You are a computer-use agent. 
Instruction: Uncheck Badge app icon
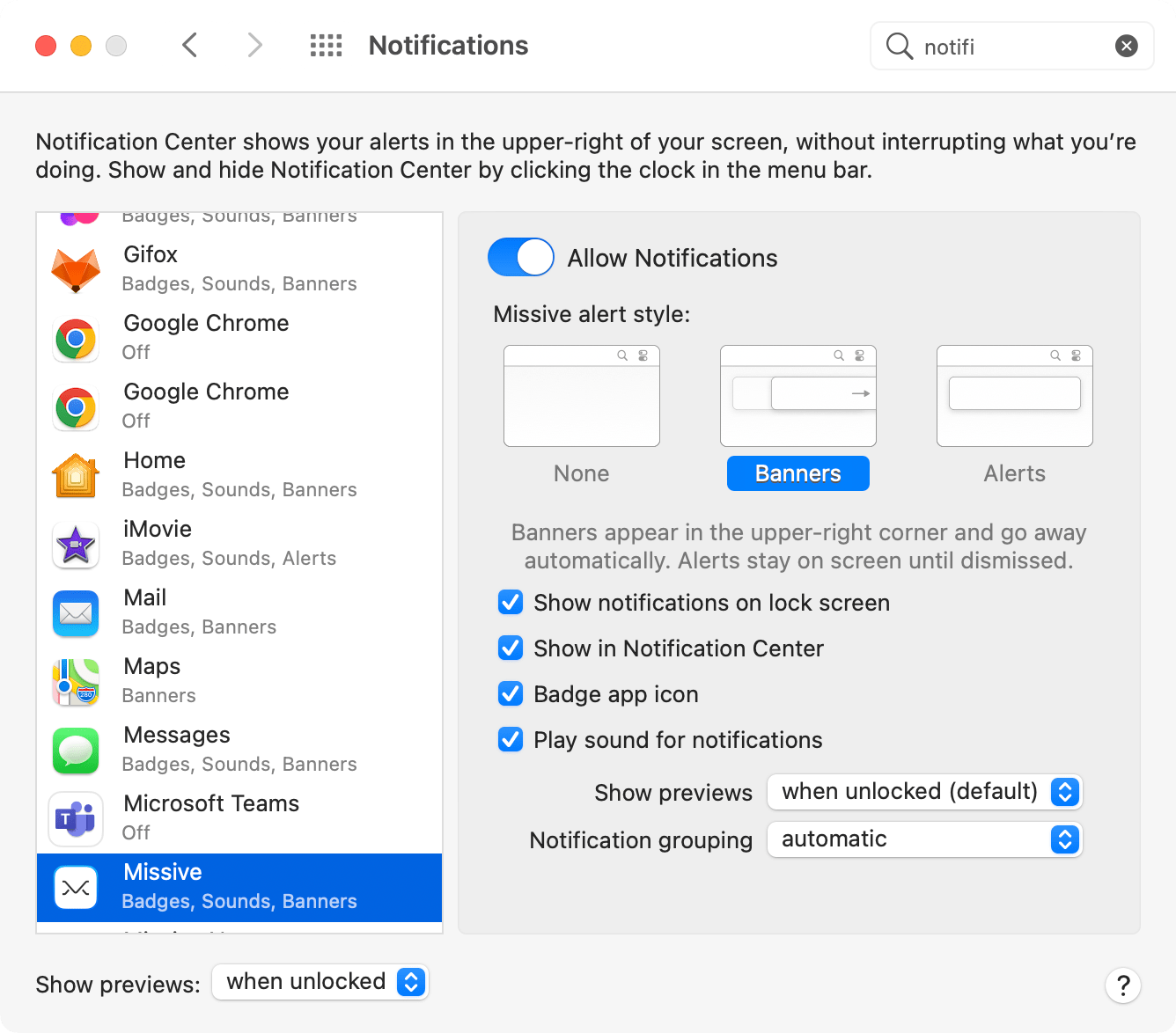click(511, 693)
